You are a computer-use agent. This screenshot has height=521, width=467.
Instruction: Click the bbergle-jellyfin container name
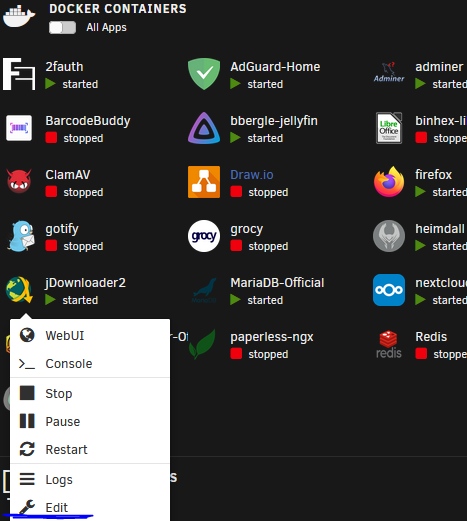274,121
